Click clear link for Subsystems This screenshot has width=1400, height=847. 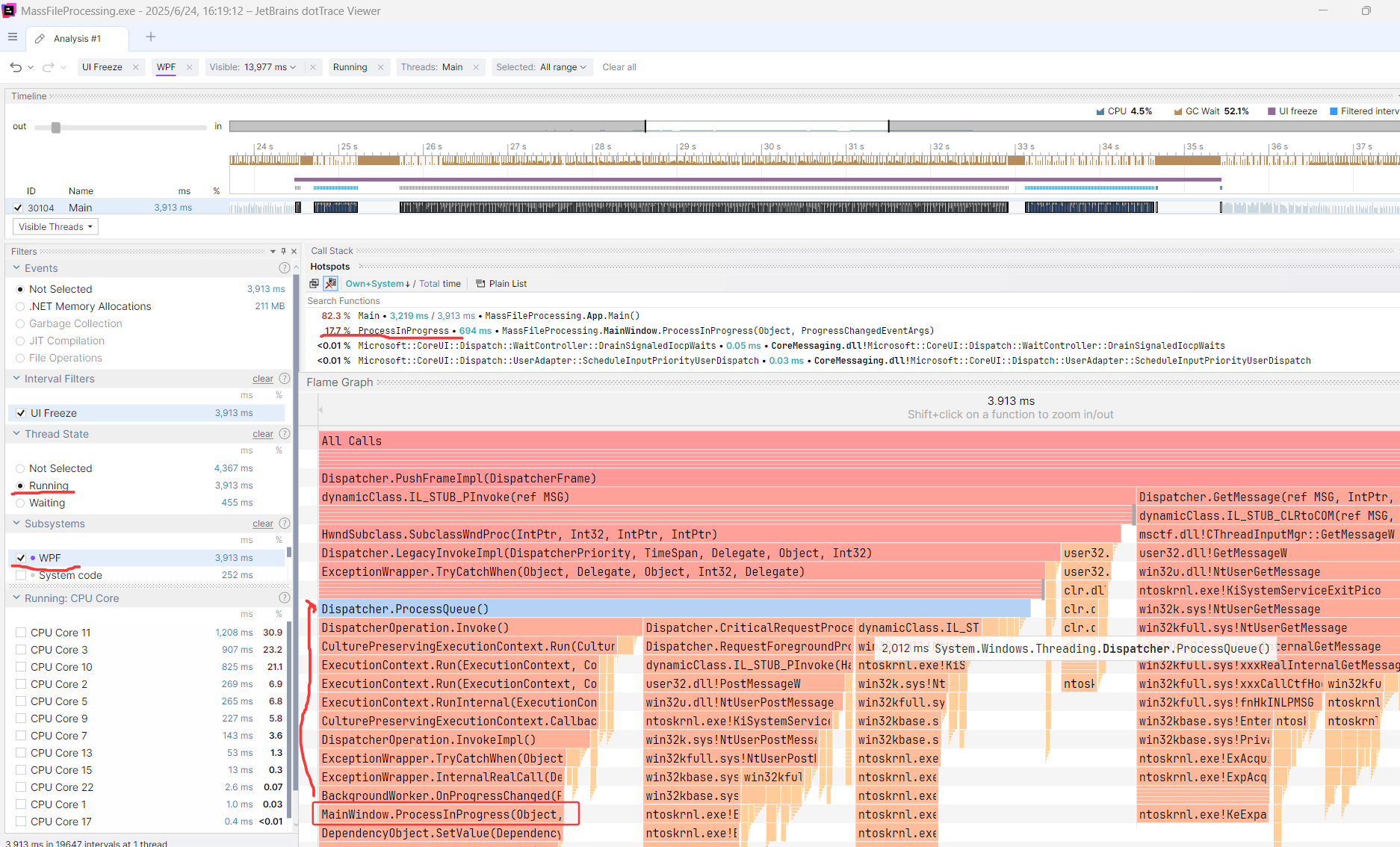(262, 524)
